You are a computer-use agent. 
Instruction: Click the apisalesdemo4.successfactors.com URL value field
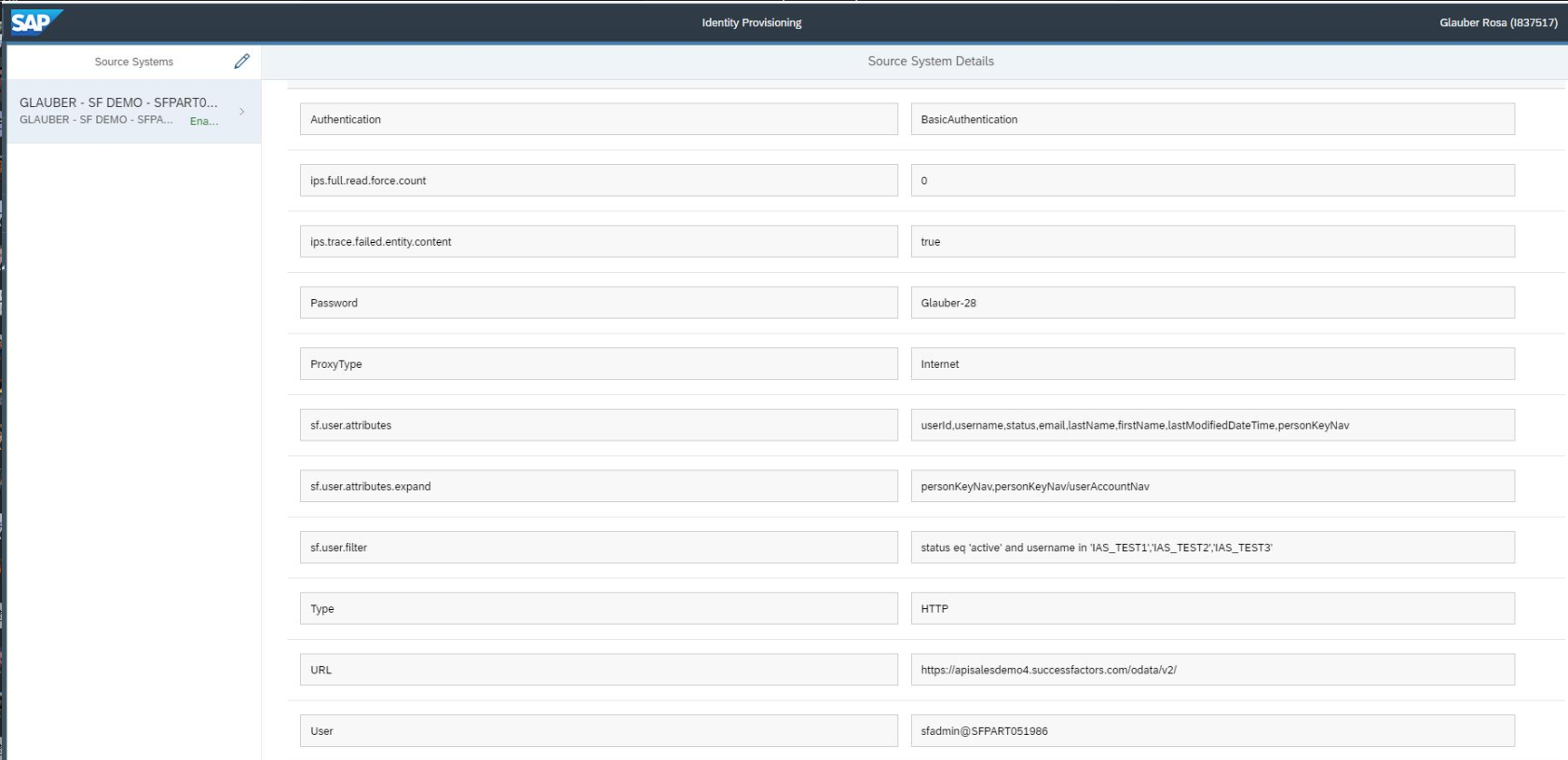point(1213,670)
